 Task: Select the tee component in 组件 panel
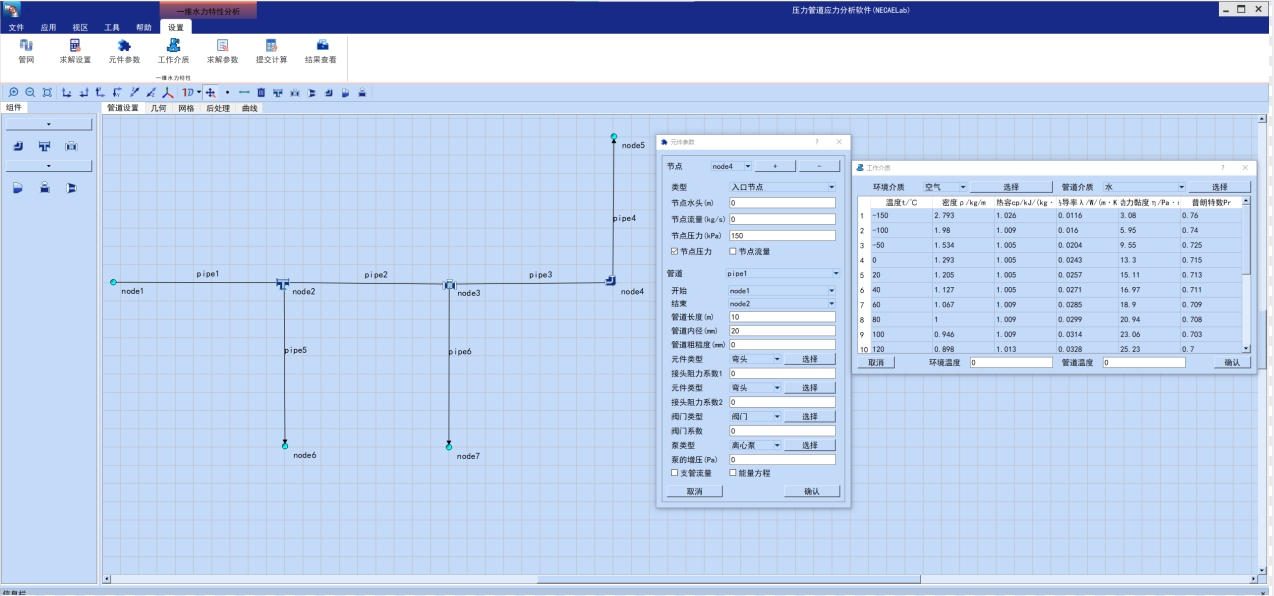[45, 146]
